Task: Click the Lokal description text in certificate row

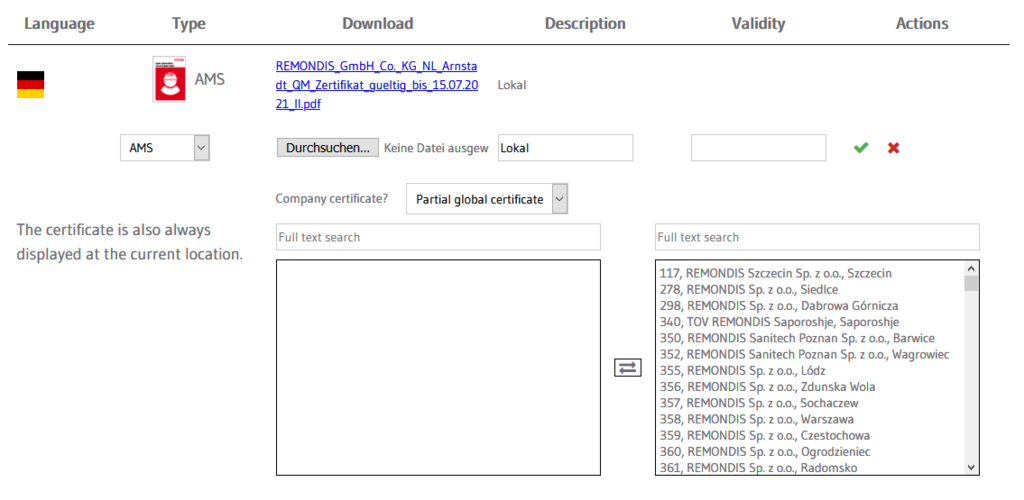Action: click(512, 85)
